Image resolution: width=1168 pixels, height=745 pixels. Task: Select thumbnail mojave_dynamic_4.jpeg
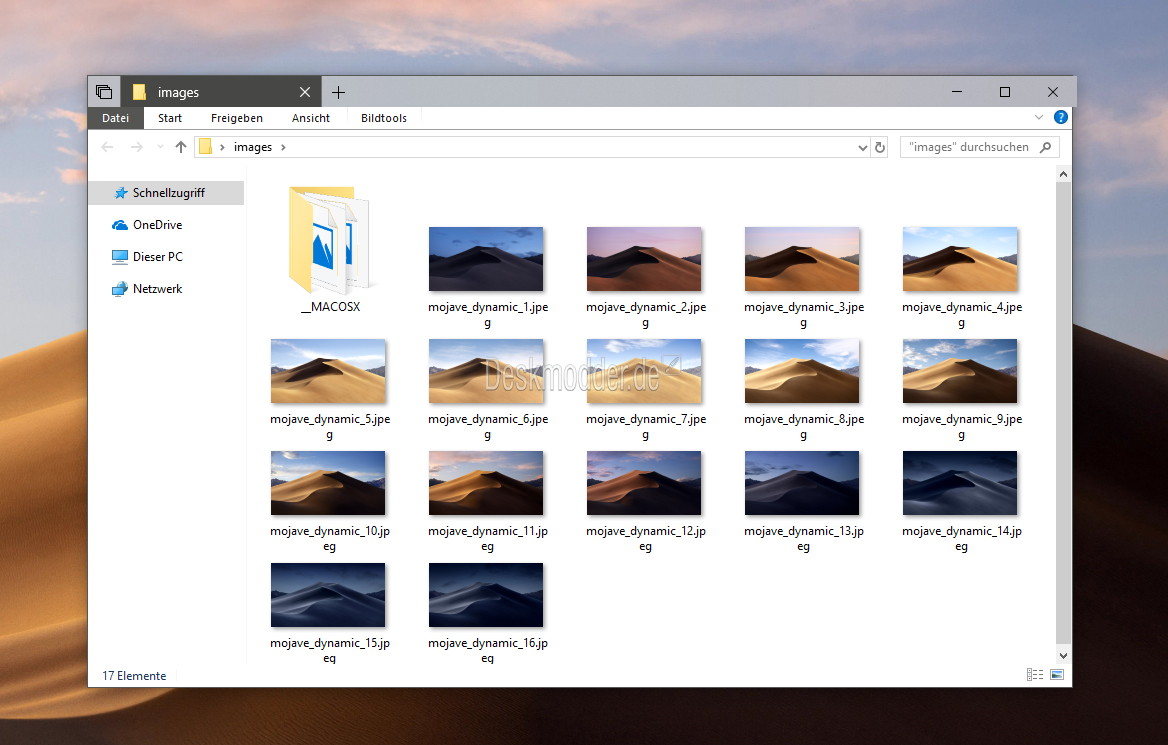960,259
